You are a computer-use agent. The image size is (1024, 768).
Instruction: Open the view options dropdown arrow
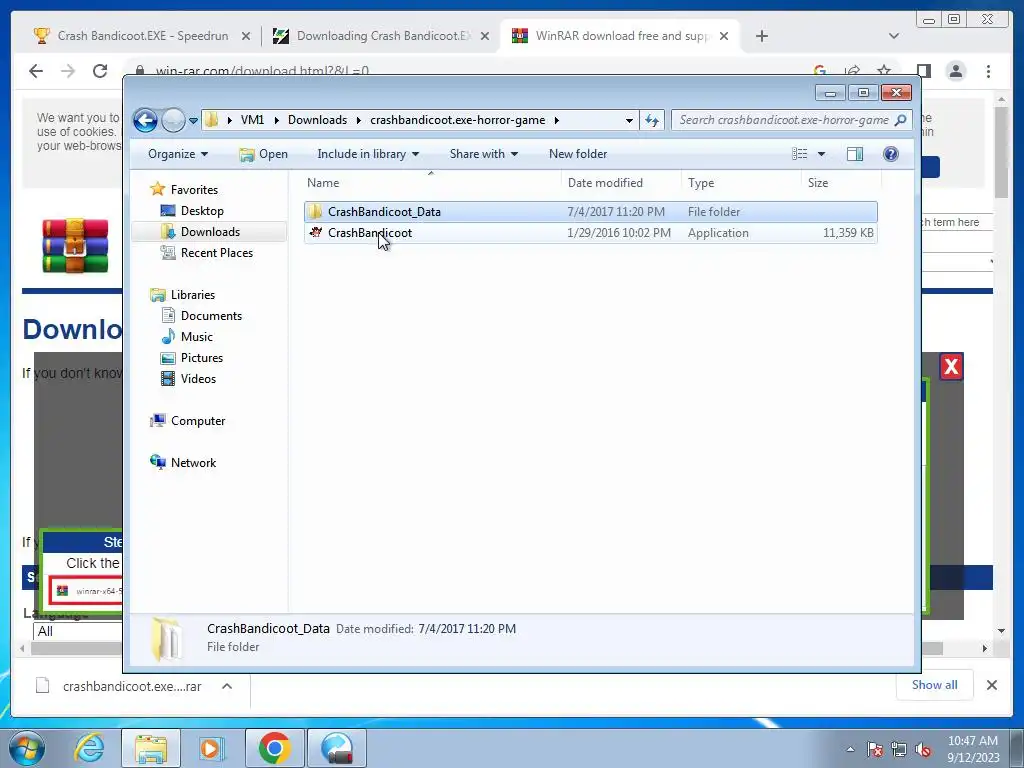point(821,154)
